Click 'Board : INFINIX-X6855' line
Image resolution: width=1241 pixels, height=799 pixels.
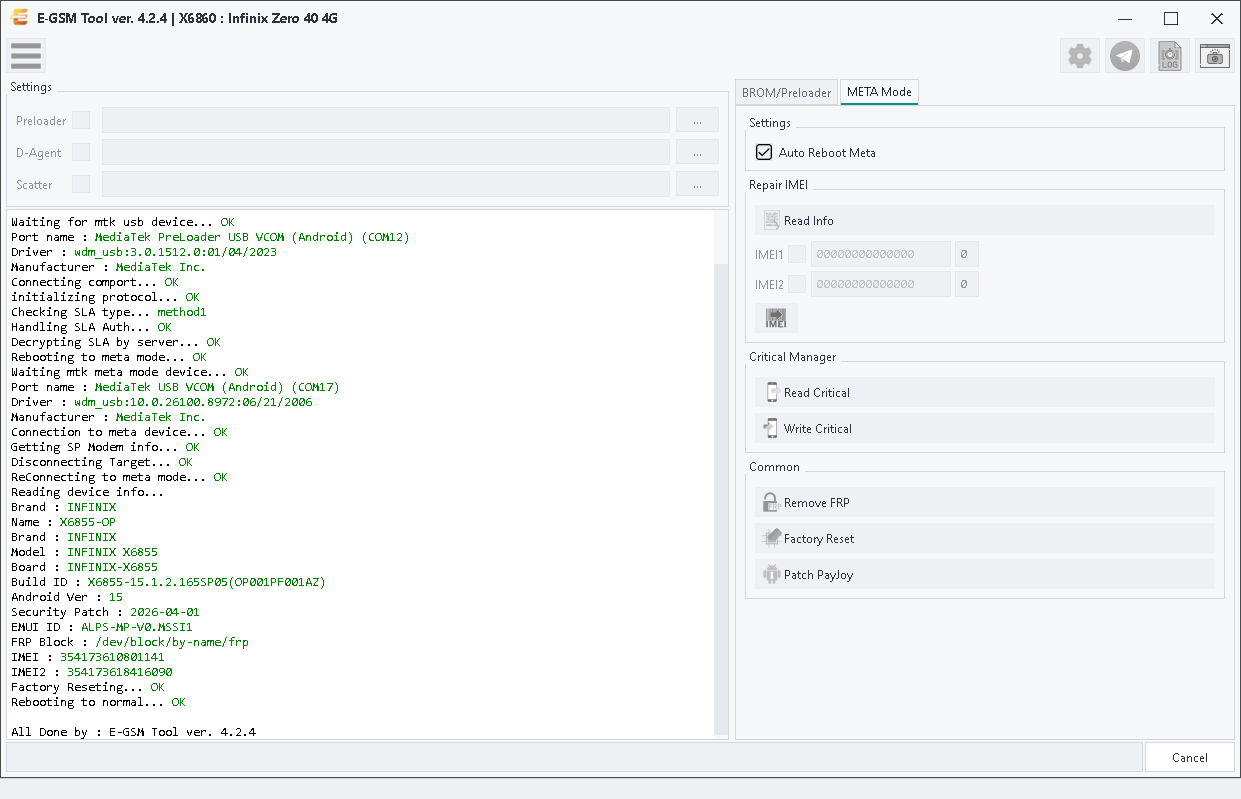click(x=84, y=567)
